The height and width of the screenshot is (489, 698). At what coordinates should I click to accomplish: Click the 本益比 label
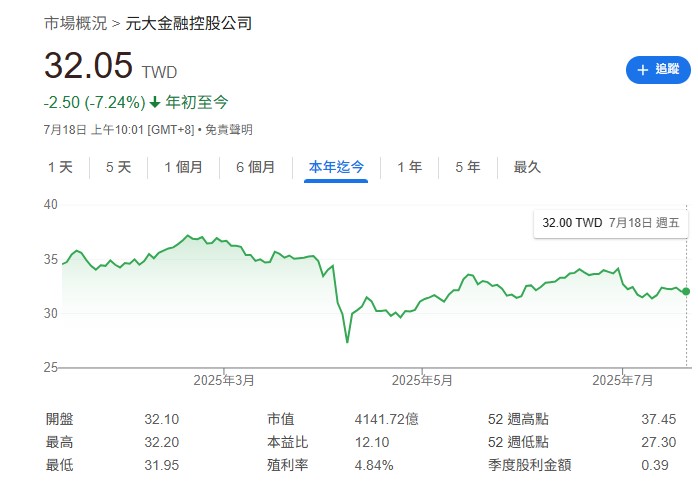[x=288, y=442]
